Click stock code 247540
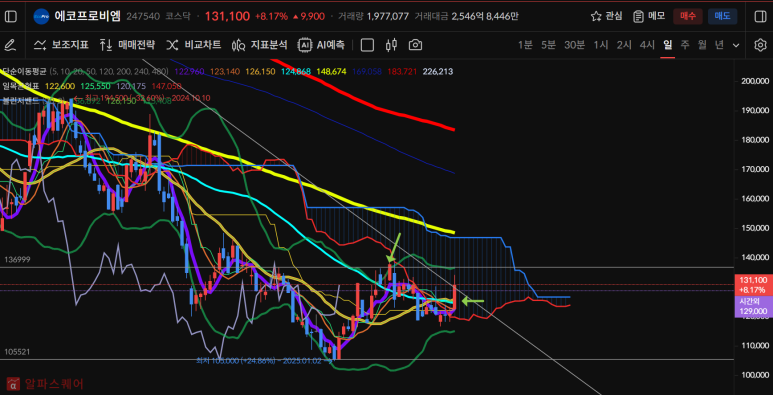Viewport: 773px width, 395px height. click(x=143, y=16)
